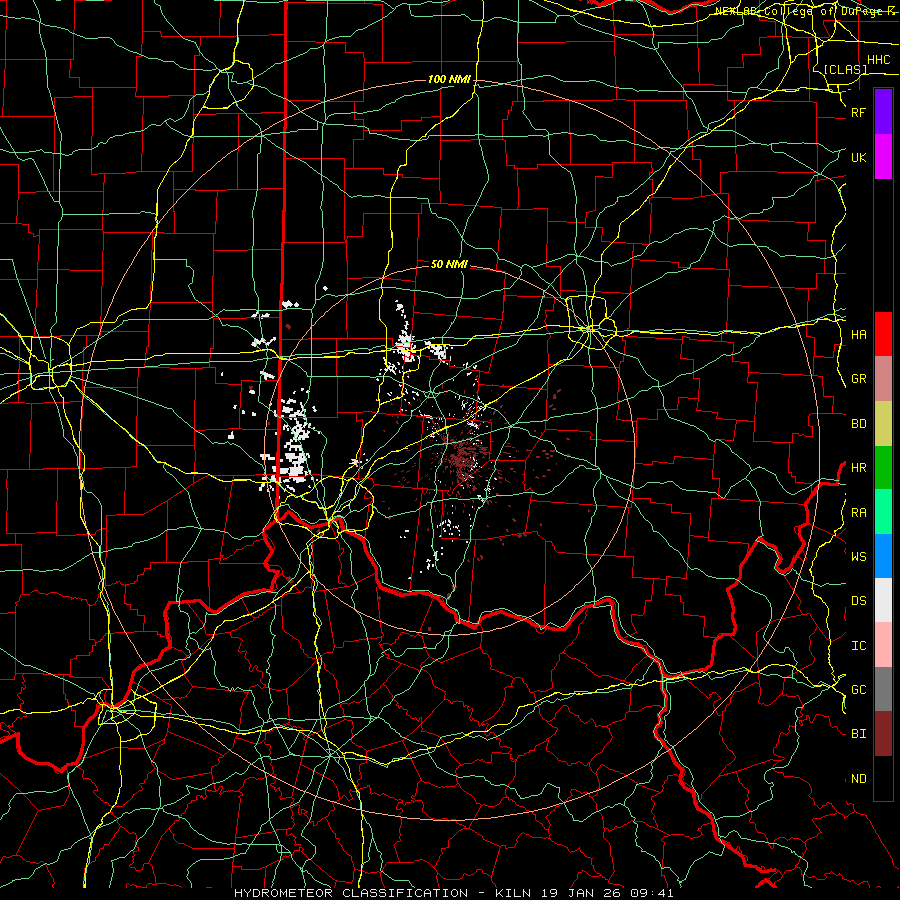The image size is (900, 900).
Task: Select the DS legend label
Action: pos(858,601)
